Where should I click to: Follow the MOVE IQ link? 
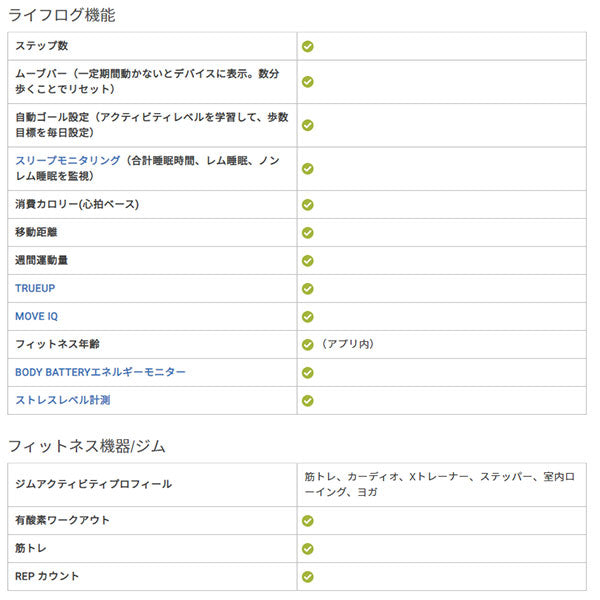(x=37, y=316)
